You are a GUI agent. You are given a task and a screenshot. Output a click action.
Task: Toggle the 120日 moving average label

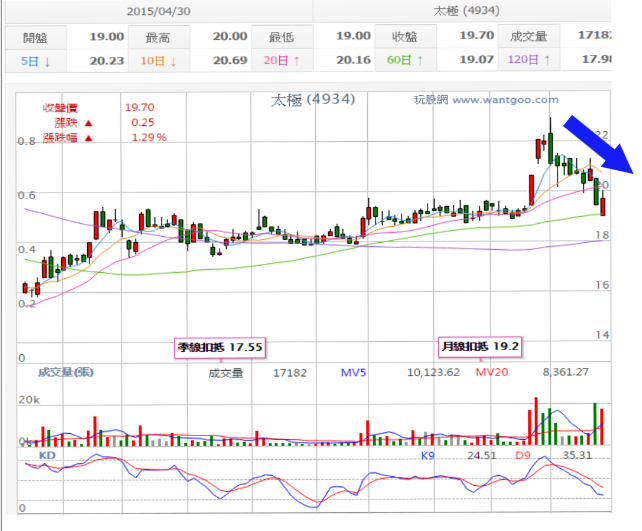pyautogui.click(x=529, y=60)
